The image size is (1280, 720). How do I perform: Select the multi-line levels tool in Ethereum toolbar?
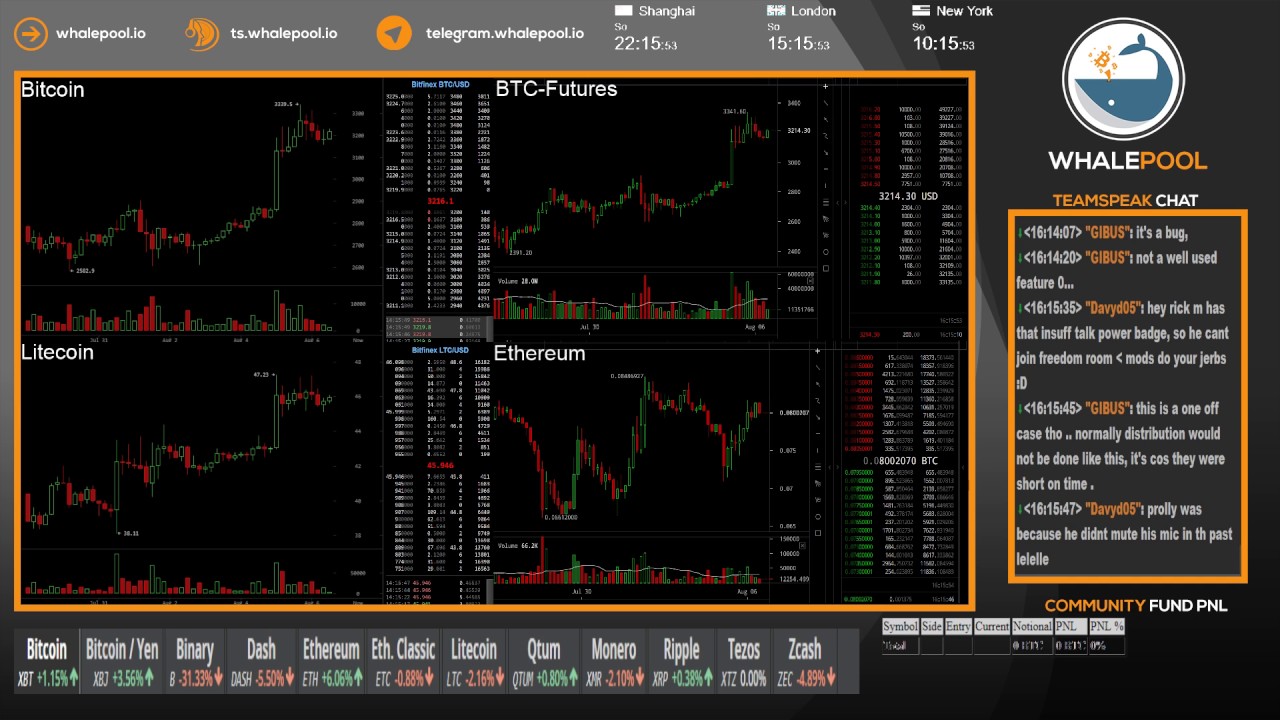(x=818, y=467)
